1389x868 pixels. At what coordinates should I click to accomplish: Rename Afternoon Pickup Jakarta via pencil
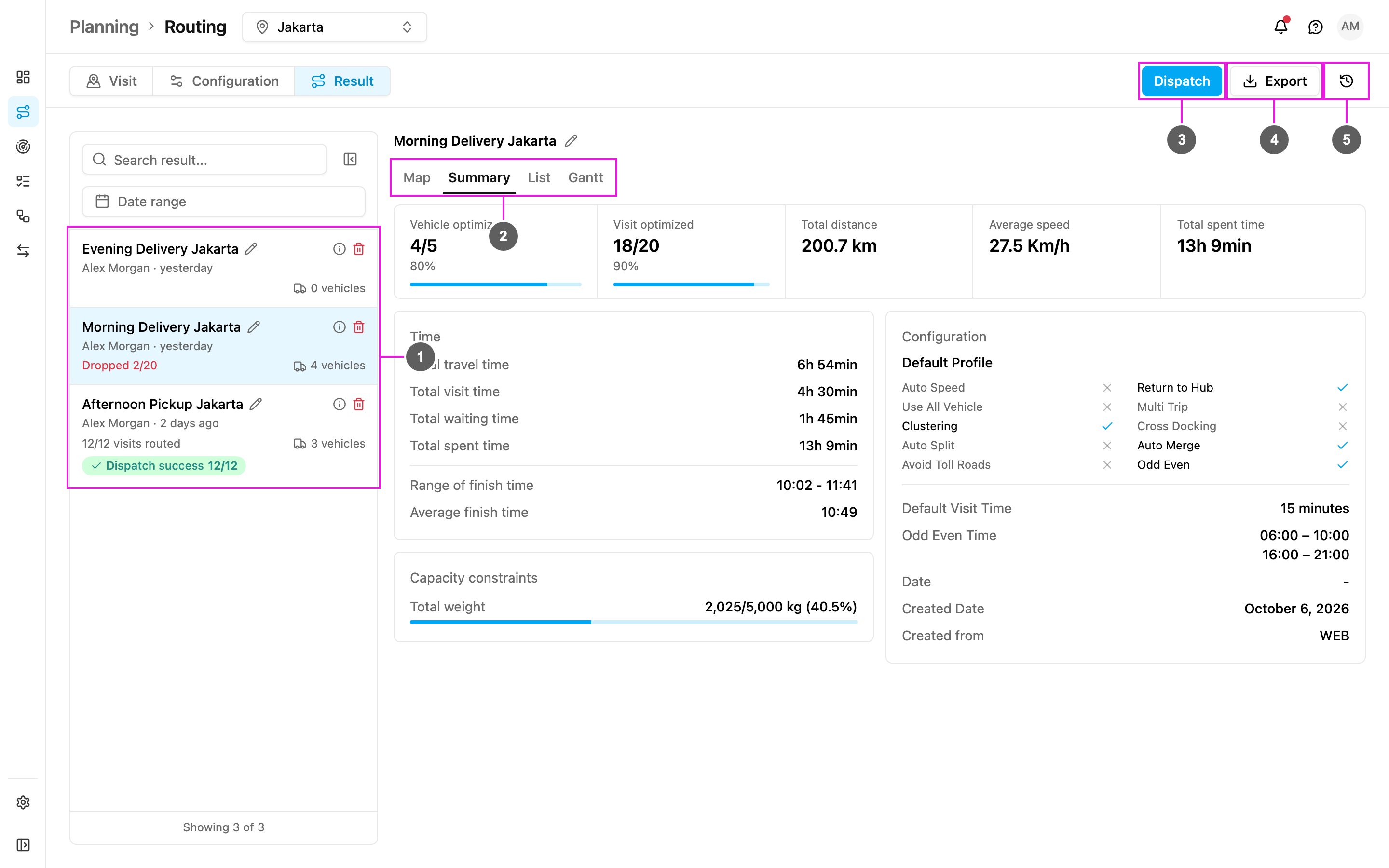pyautogui.click(x=256, y=404)
